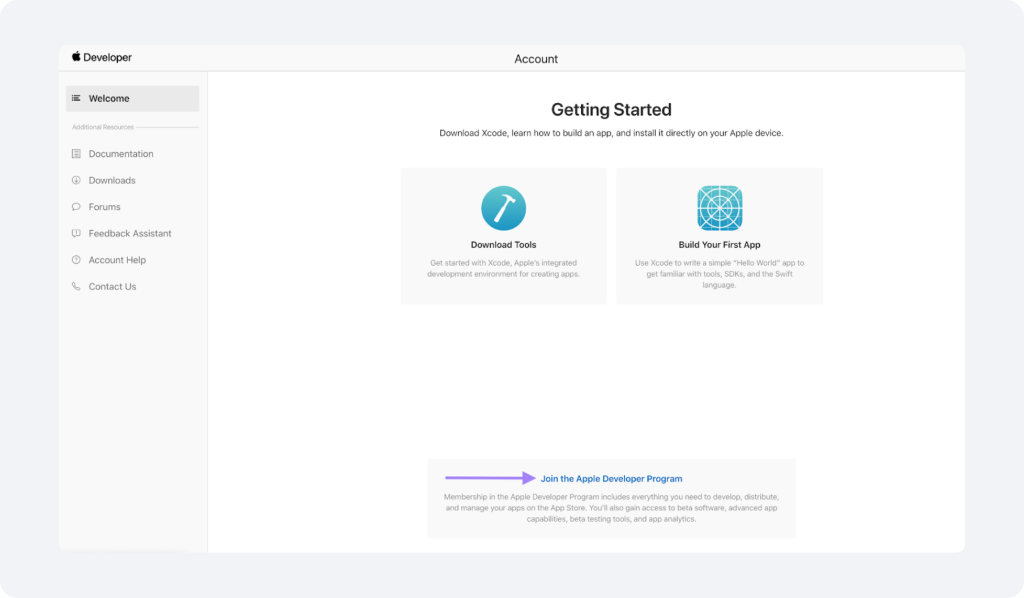Click the Xcode hammer Download Tools icon
Screen dimensions: 1024x598
[x=504, y=208]
